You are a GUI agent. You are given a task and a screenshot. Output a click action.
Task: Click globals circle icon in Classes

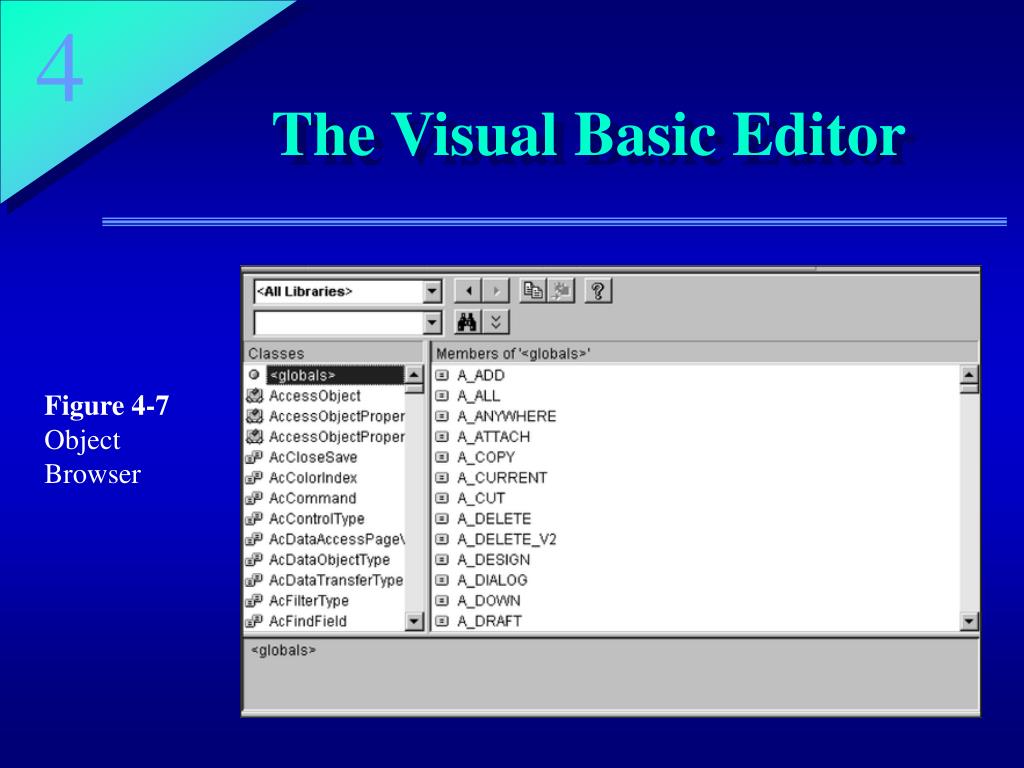pos(254,375)
